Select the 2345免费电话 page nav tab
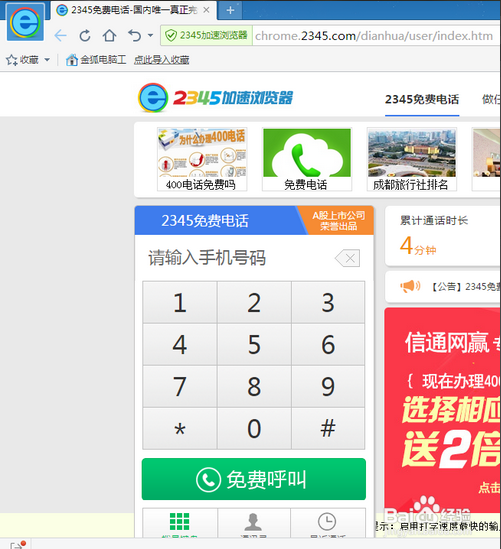The width and height of the screenshot is (501, 549). point(422,99)
